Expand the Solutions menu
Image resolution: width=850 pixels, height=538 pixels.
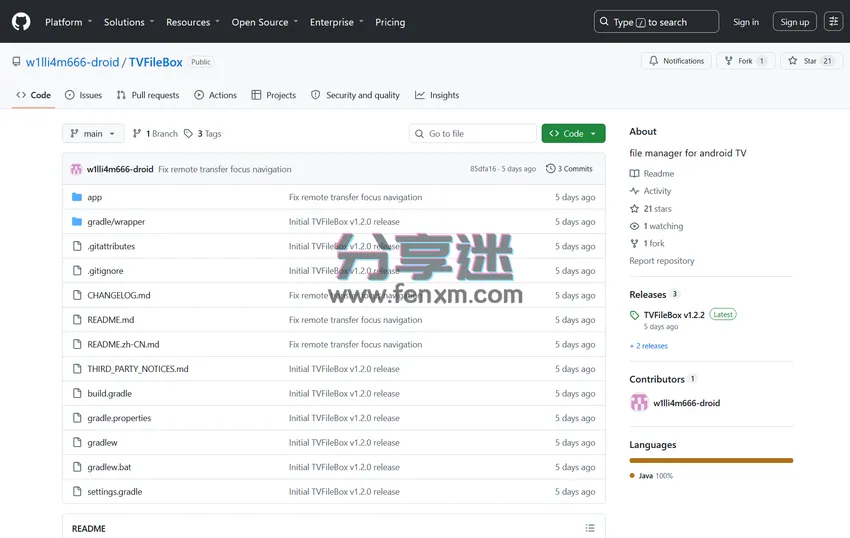(x=129, y=22)
